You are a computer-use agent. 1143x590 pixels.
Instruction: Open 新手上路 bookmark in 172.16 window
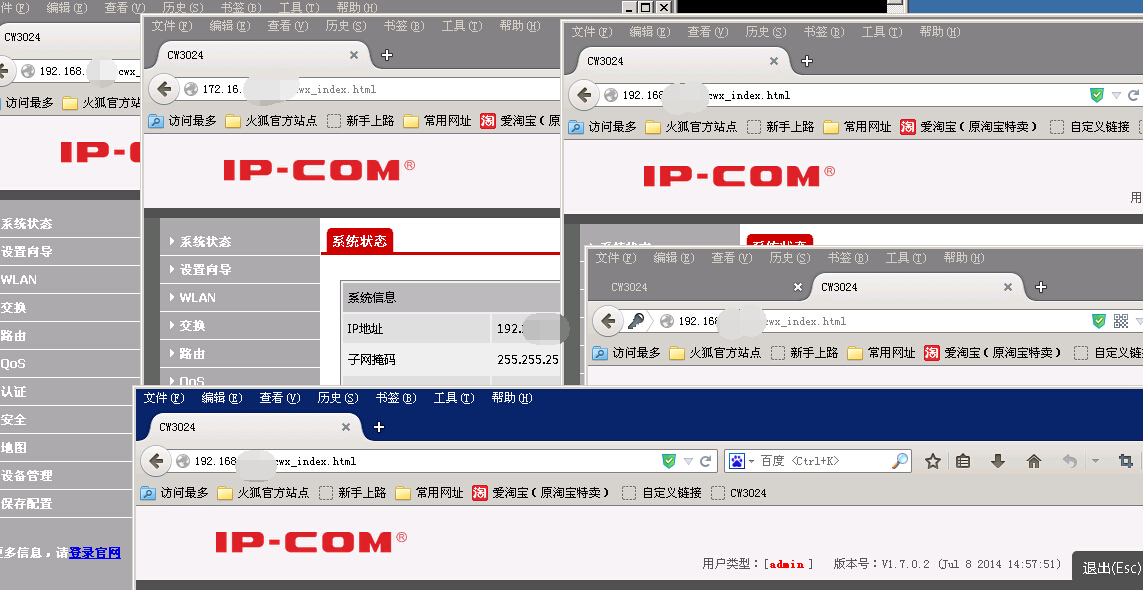coord(360,120)
